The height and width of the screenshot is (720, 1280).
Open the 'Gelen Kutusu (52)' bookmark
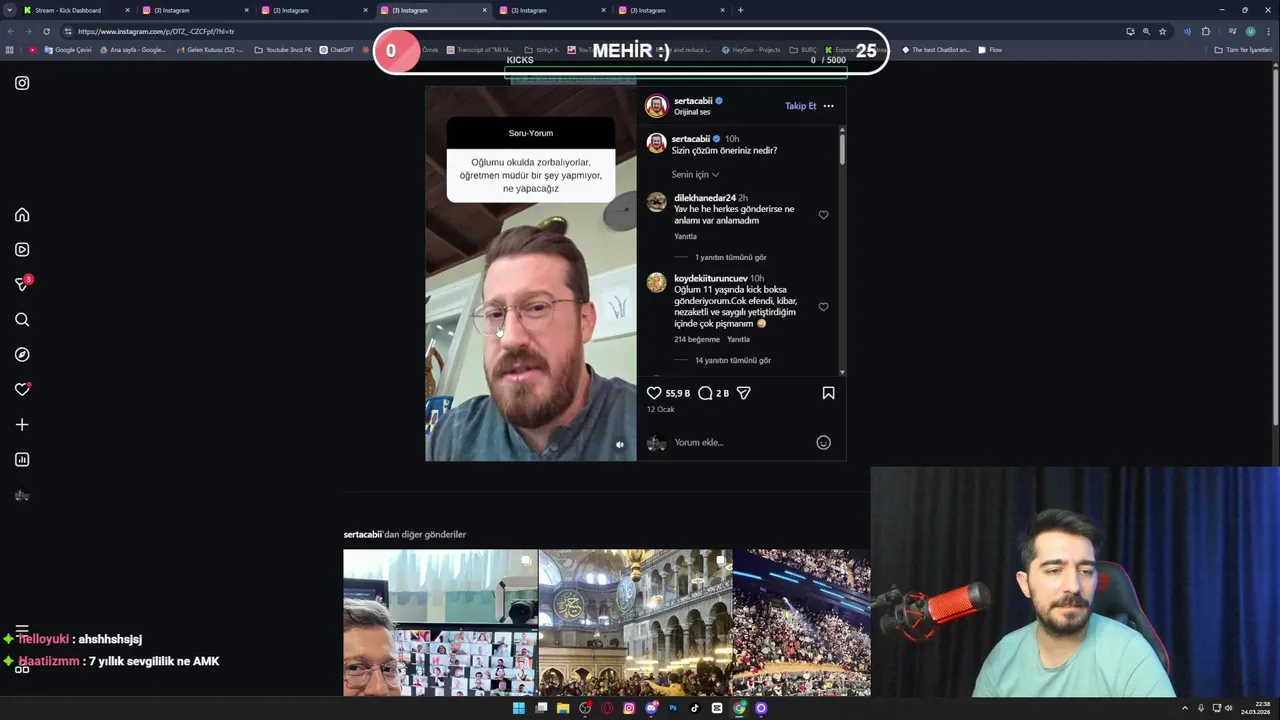(x=209, y=50)
